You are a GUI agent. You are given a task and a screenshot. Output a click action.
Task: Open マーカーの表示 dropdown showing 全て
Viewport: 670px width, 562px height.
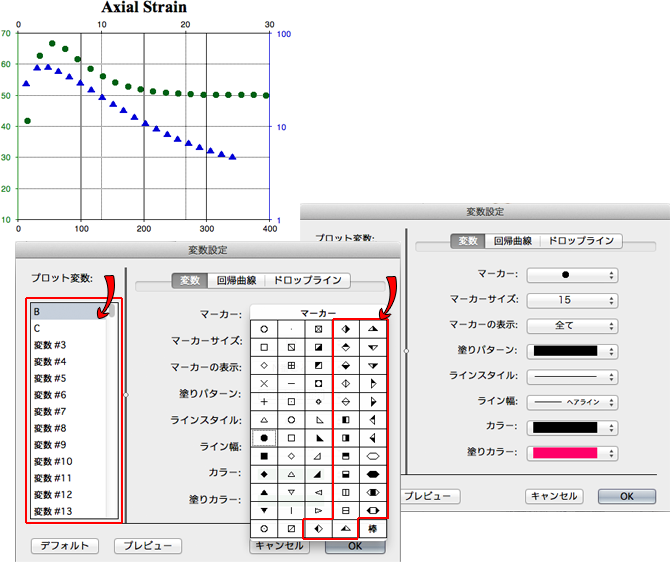(x=572, y=326)
